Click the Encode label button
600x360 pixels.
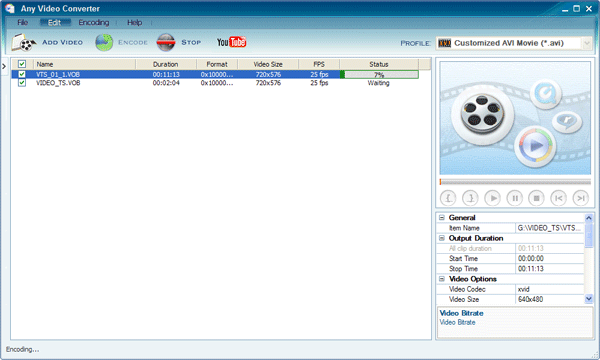coord(133,42)
